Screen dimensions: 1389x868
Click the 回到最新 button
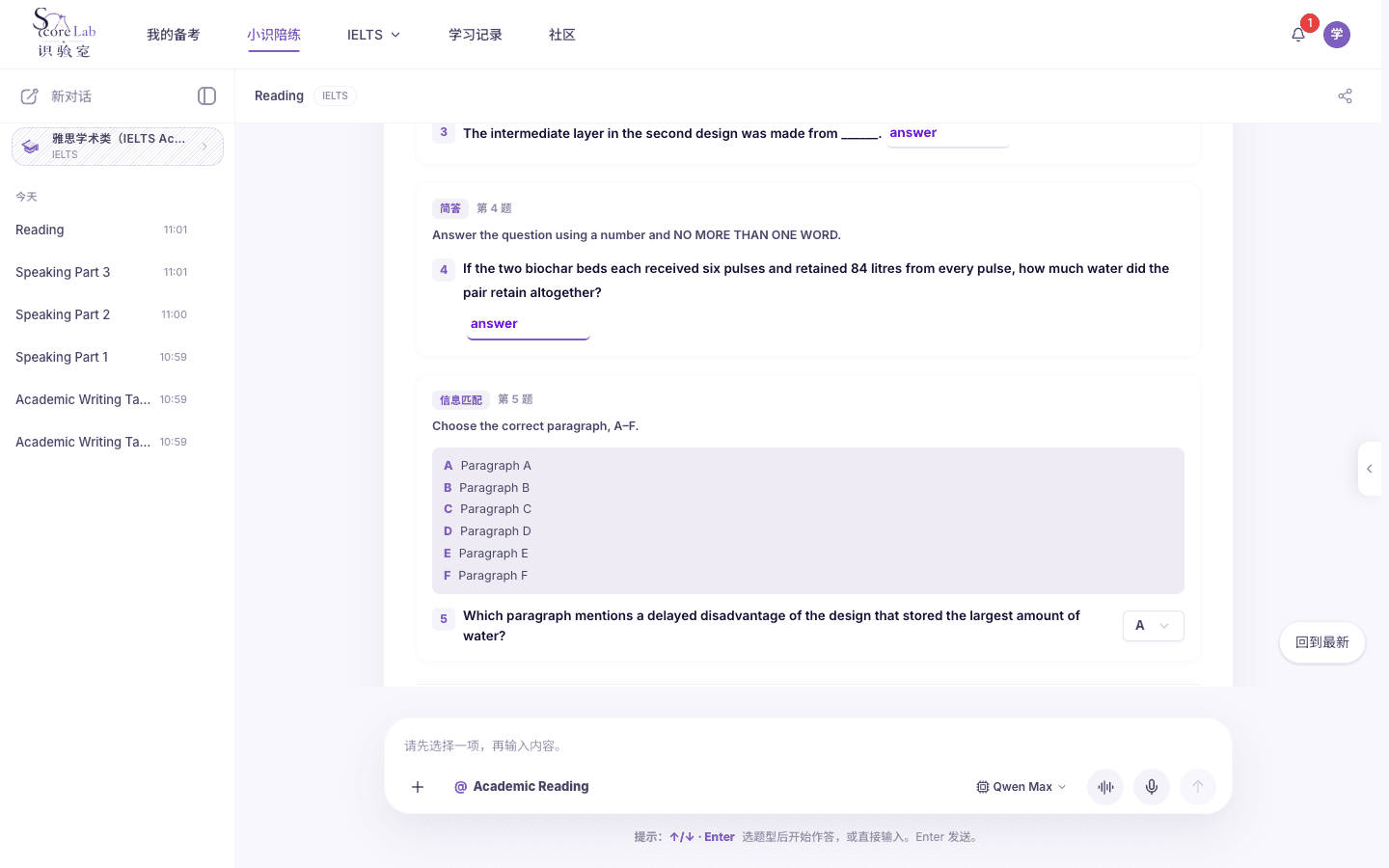1322,642
